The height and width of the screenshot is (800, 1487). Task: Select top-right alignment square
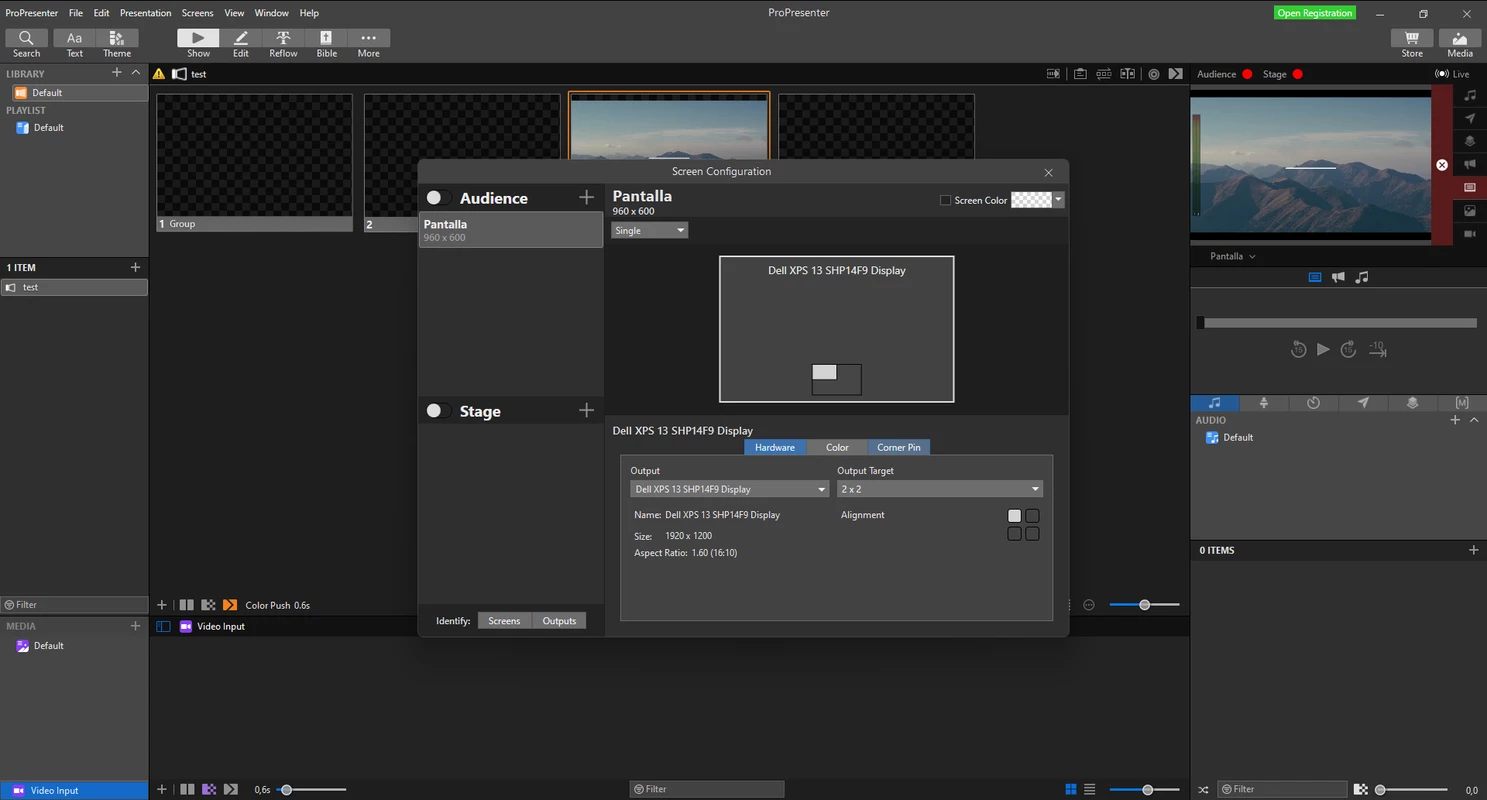[x=1033, y=516]
